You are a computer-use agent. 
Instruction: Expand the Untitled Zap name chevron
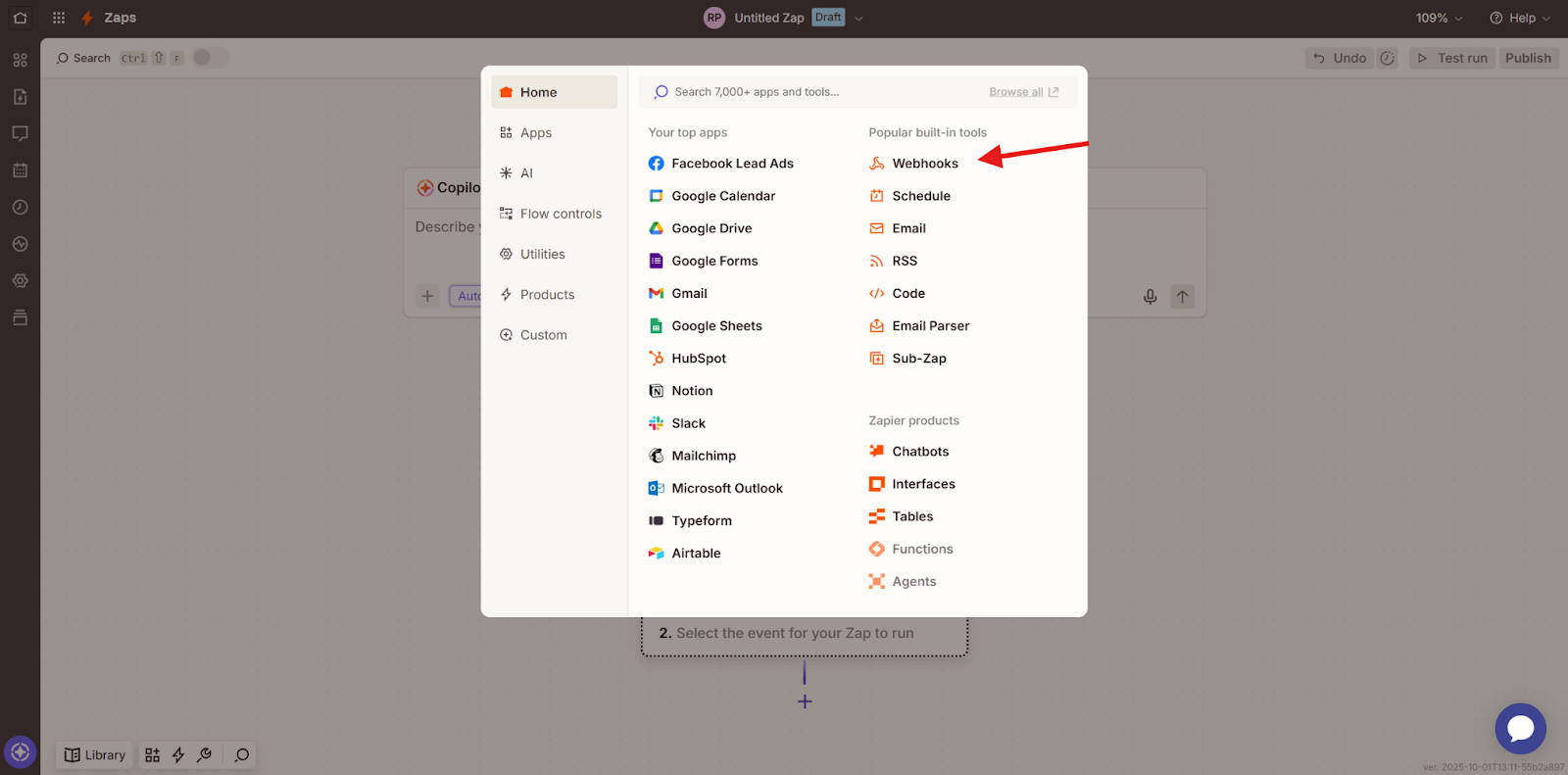pos(858,19)
